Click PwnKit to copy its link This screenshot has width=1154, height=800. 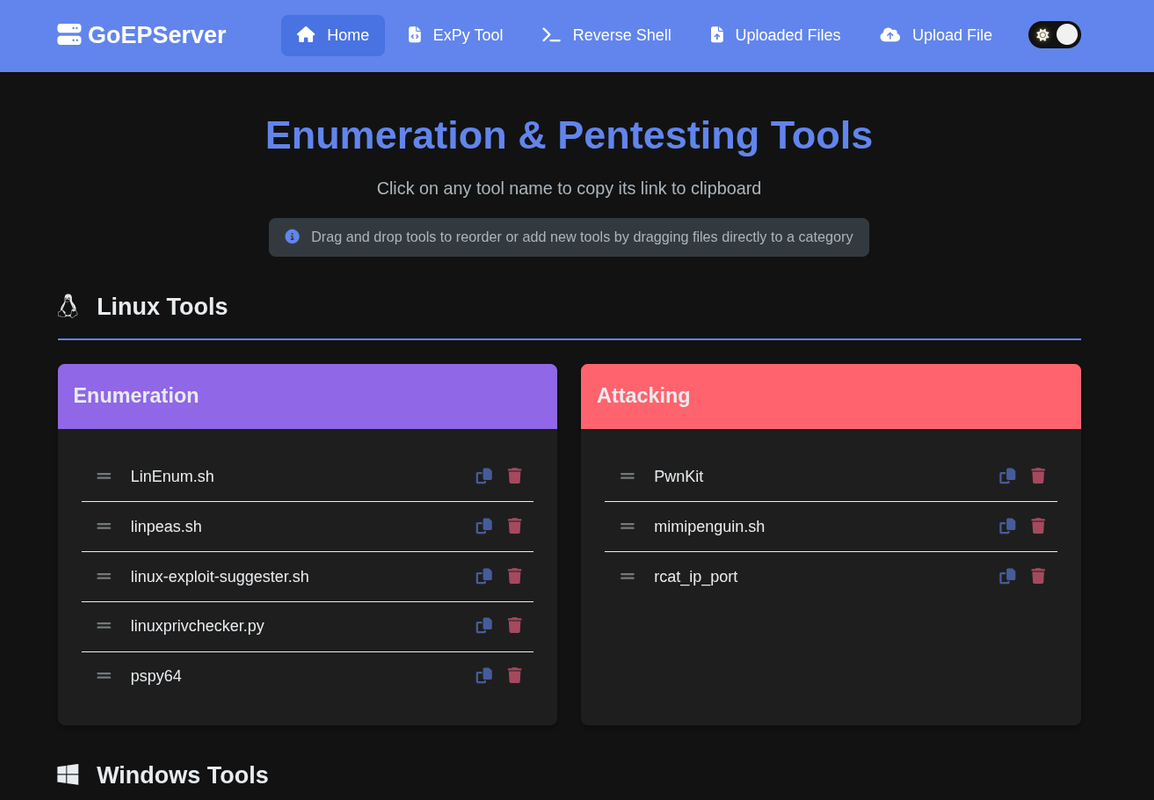679,476
